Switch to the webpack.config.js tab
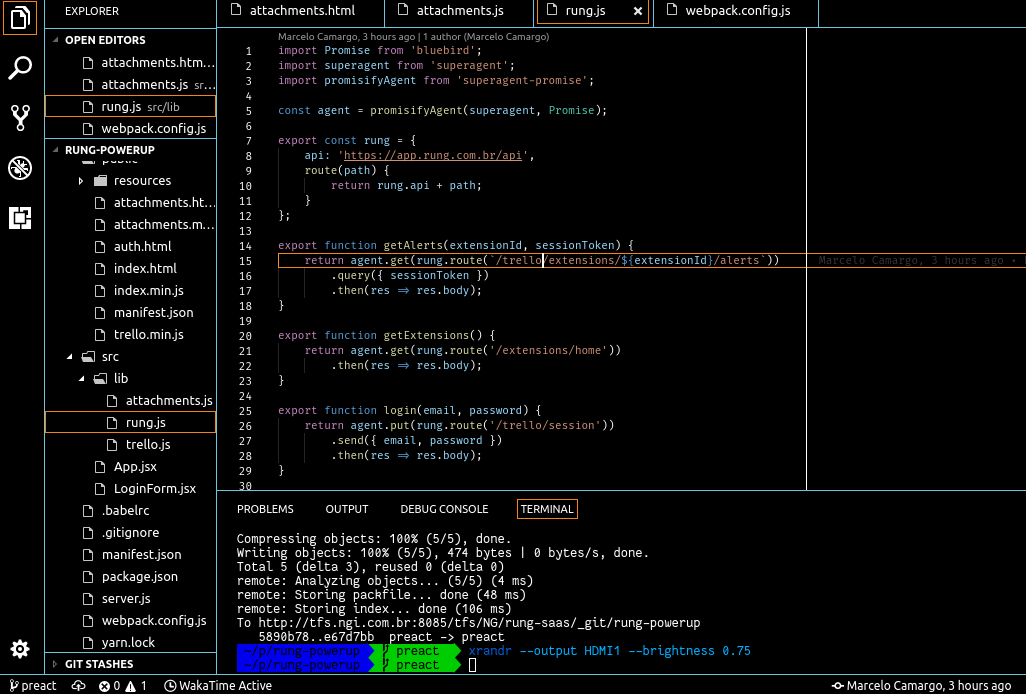The width and height of the screenshot is (1026, 694). (736, 11)
